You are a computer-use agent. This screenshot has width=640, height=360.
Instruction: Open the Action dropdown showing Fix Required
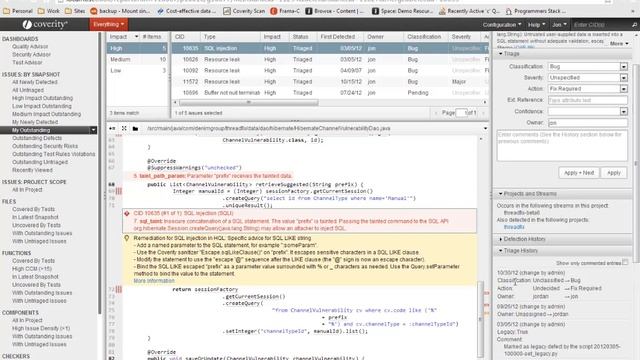pyautogui.click(x=624, y=89)
